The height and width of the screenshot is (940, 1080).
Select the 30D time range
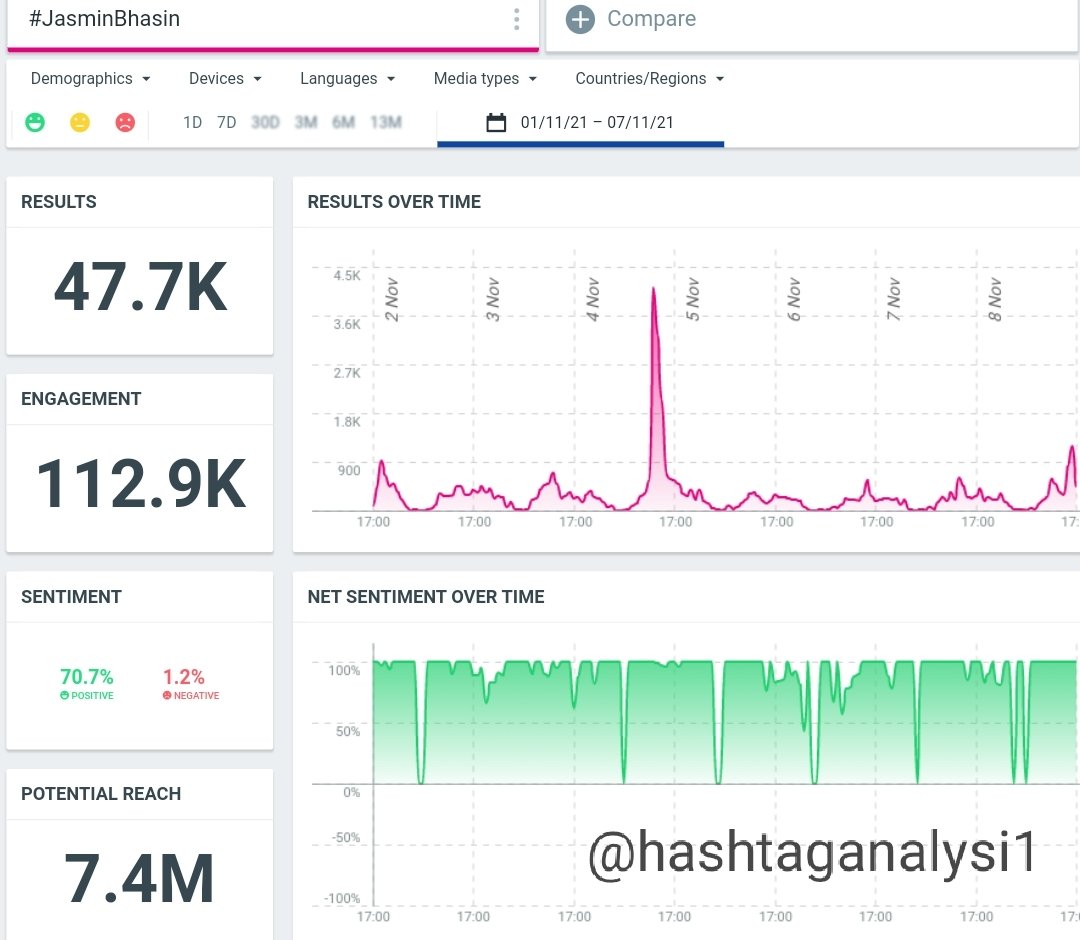(x=265, y=123)
